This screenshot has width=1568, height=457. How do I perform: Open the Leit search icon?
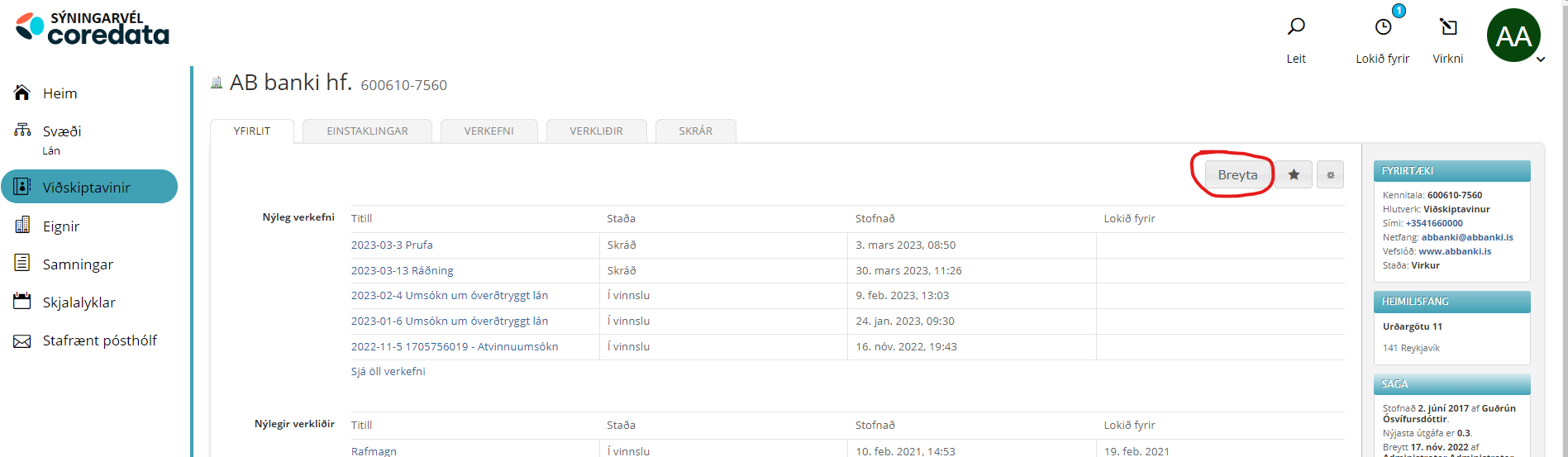(x=1296, y=27)
